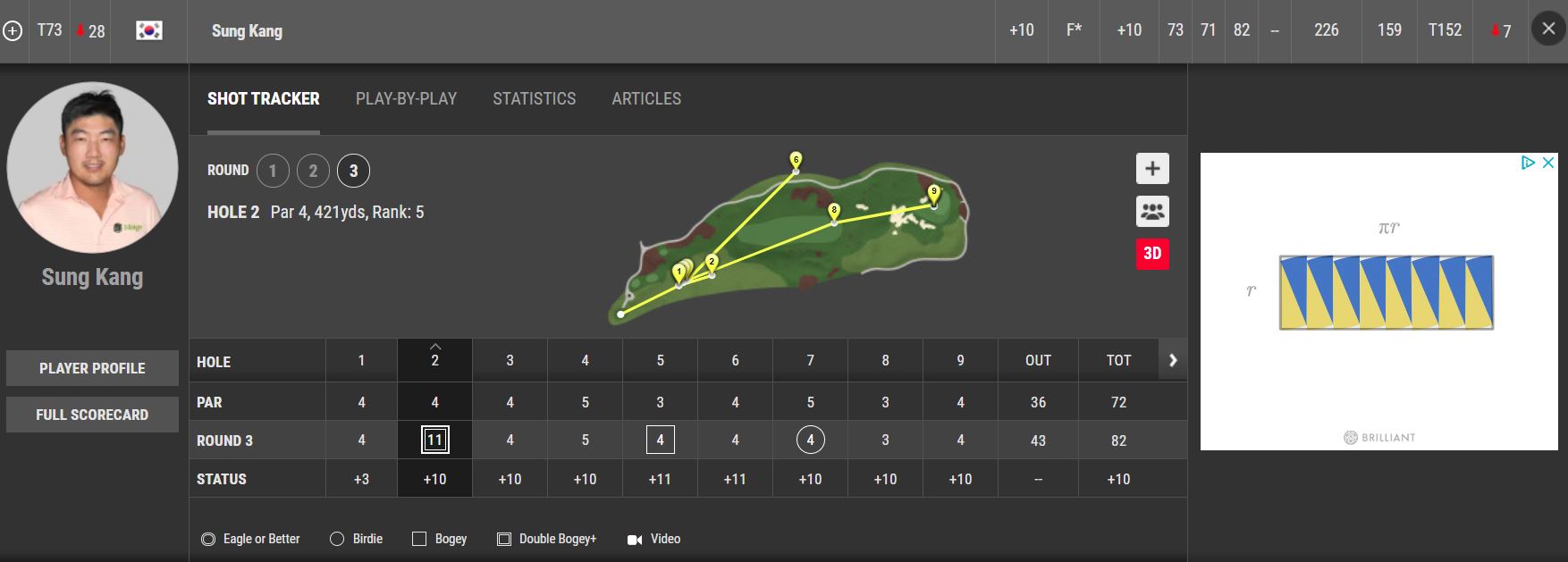Switch to the Articles tab
Image resolution: width=1568 pixels, height=562 pixels.
(646, 99)
